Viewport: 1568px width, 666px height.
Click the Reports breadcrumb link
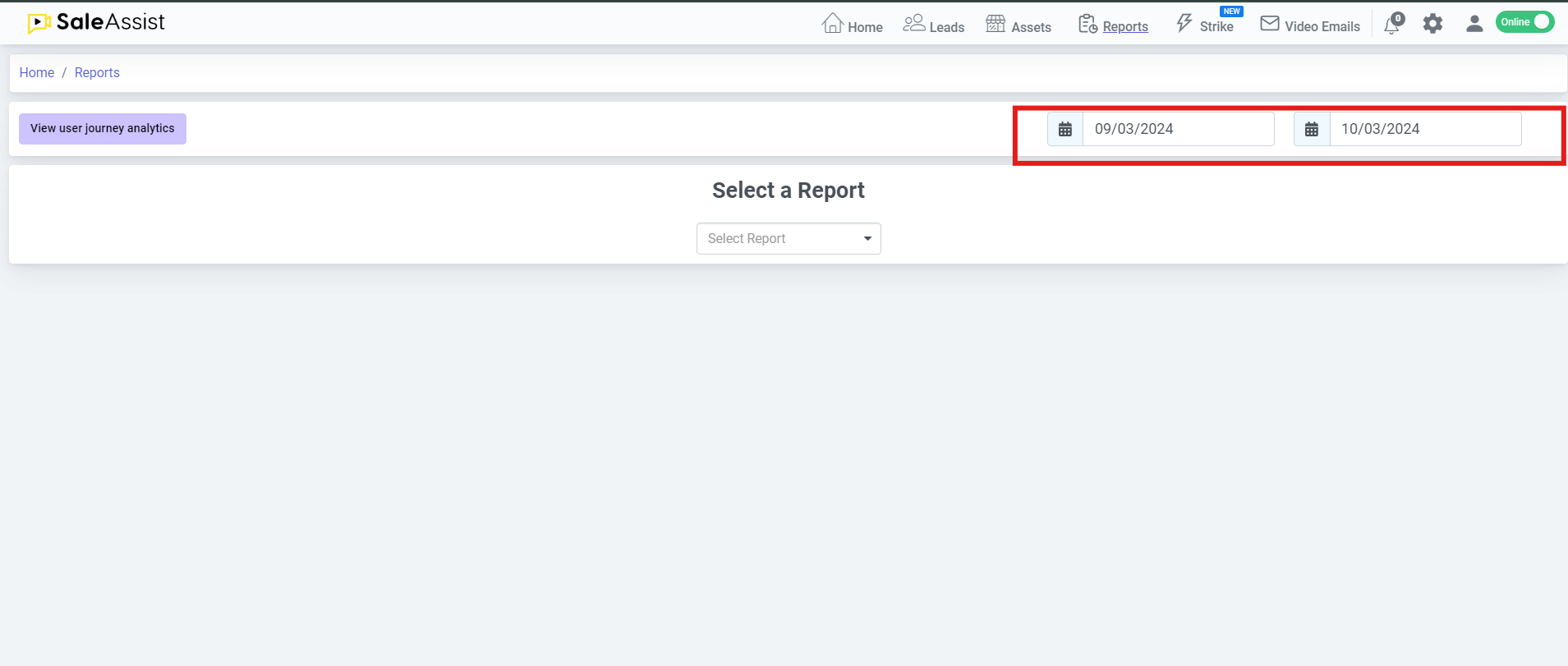click(x=97, y=72)
